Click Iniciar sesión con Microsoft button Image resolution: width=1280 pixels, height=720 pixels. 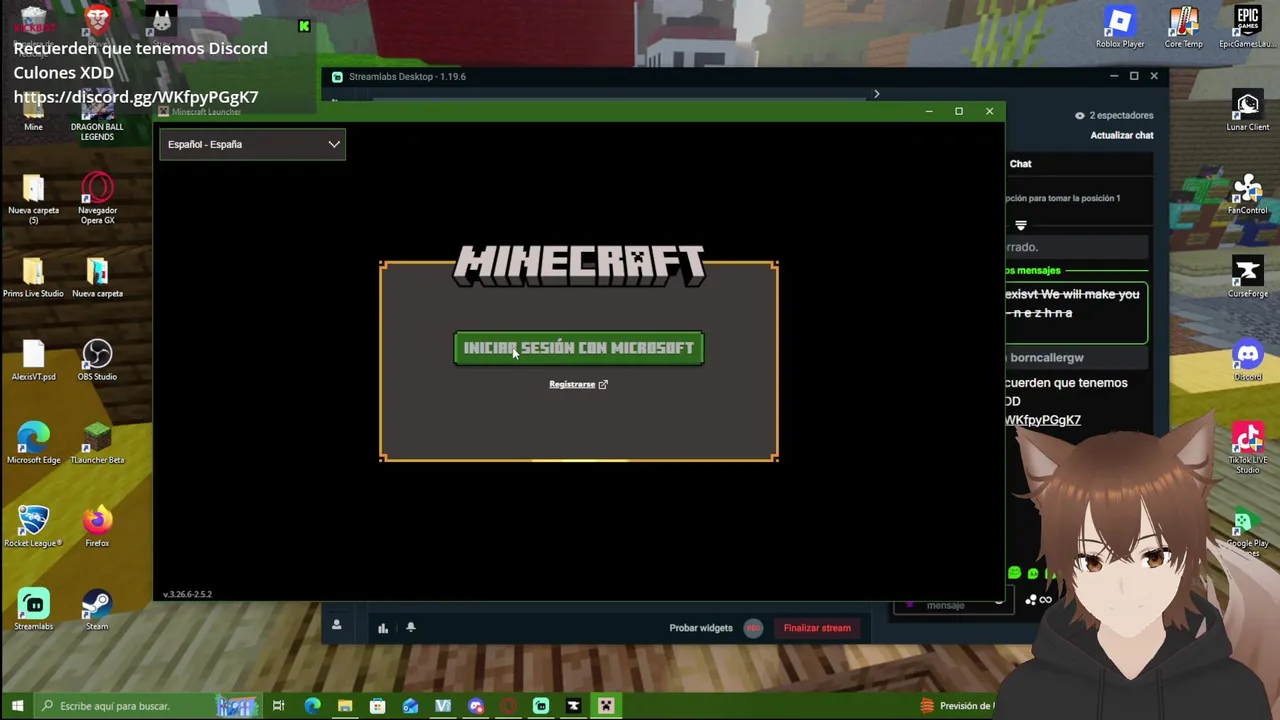[579, 348]
